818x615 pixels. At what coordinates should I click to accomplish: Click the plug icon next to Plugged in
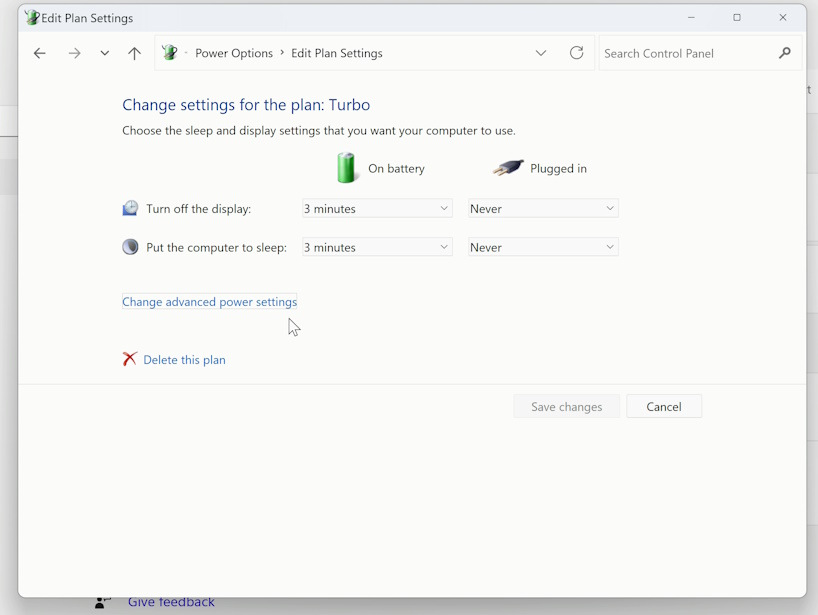point(508,167)
